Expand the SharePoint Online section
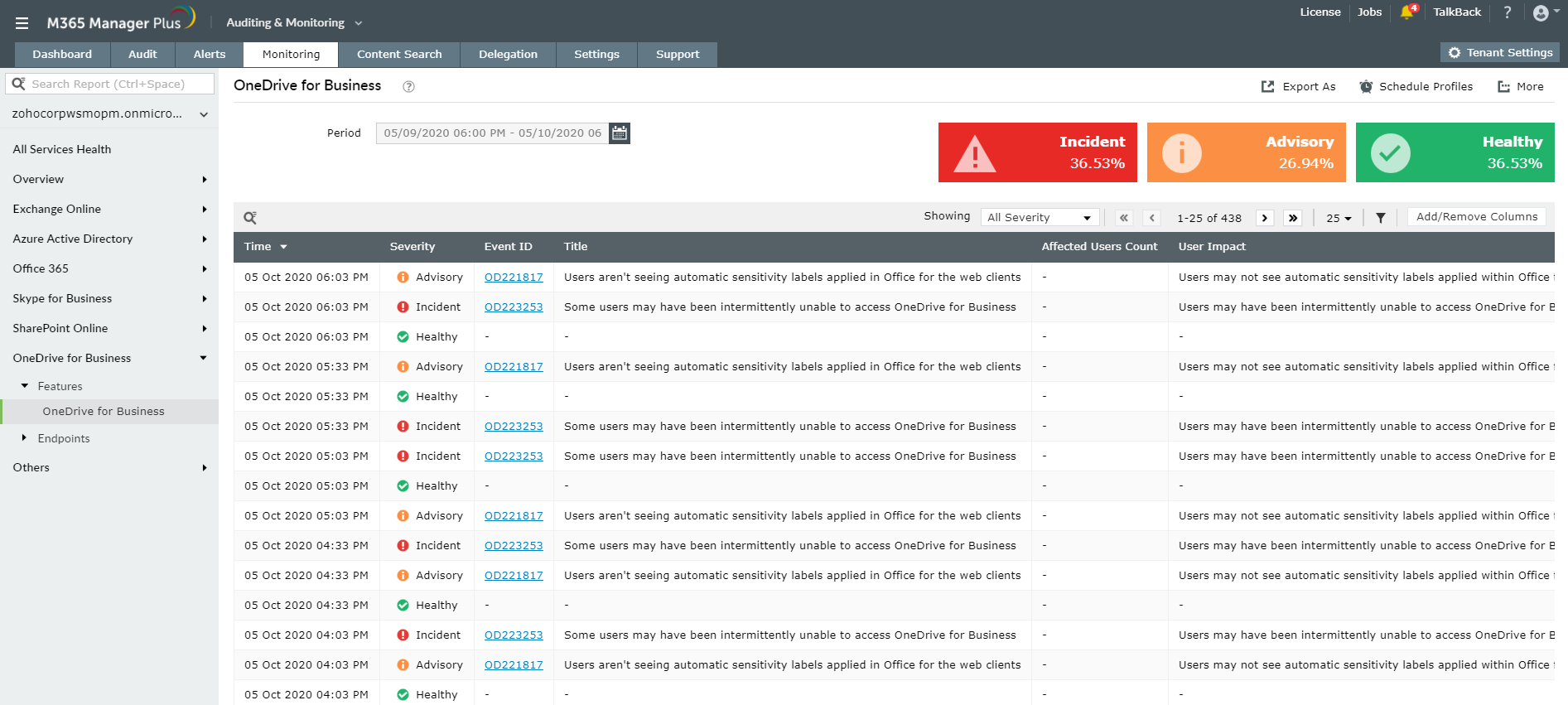The height and width of the screenshot is (705, 1568). click(109, 328)
